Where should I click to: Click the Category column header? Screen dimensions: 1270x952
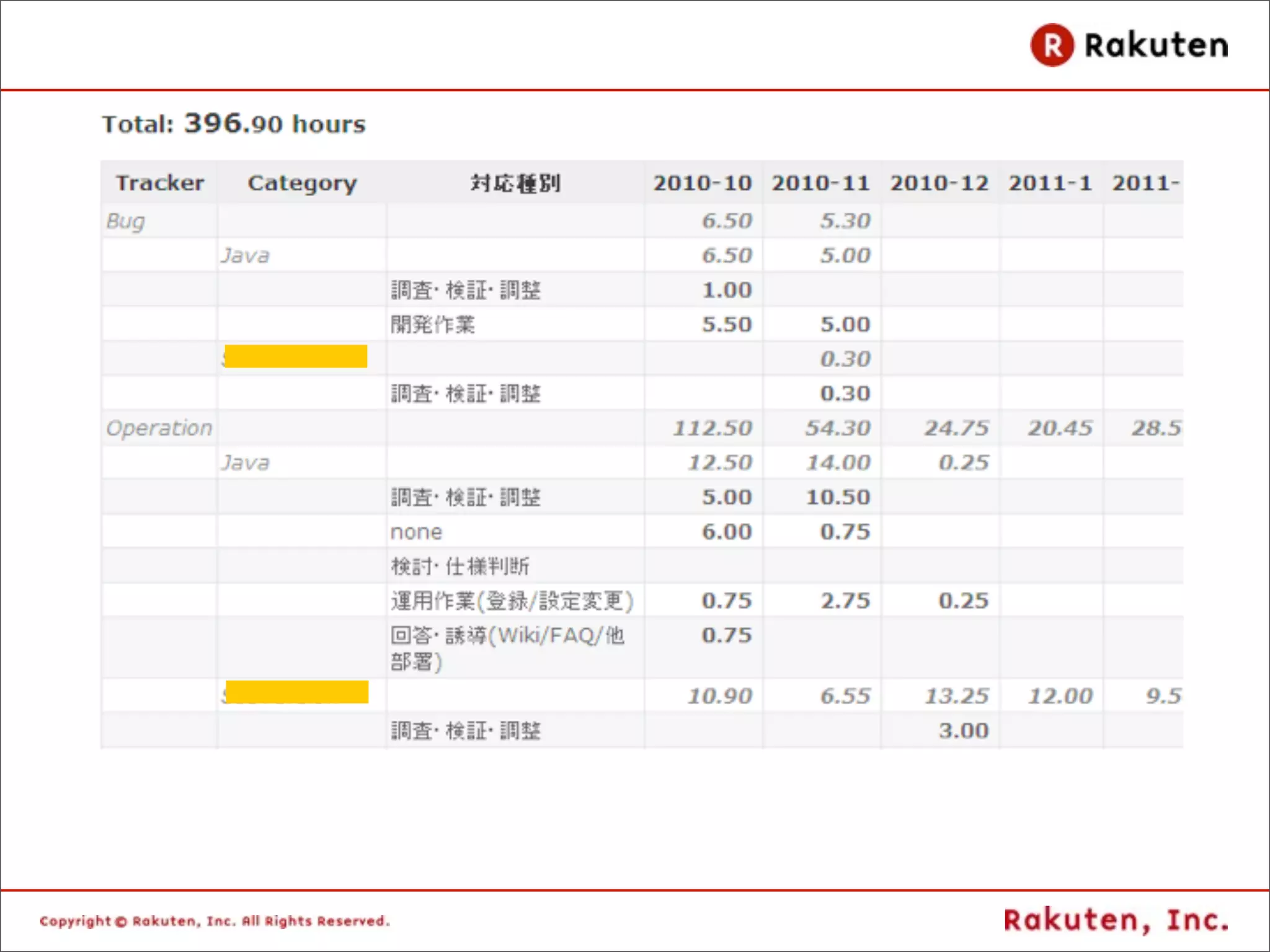click(302, 183)
